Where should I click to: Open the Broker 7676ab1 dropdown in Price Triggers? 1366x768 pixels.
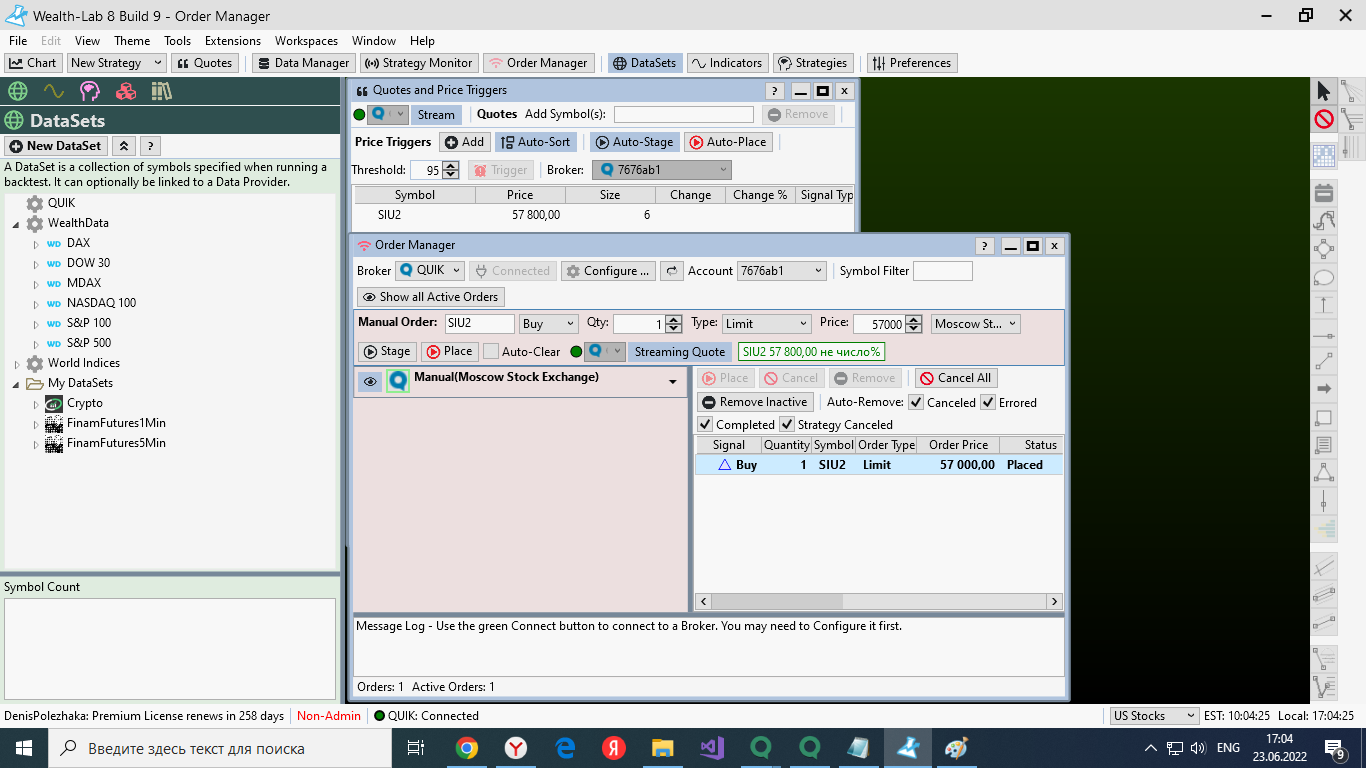tap(662, 170)
